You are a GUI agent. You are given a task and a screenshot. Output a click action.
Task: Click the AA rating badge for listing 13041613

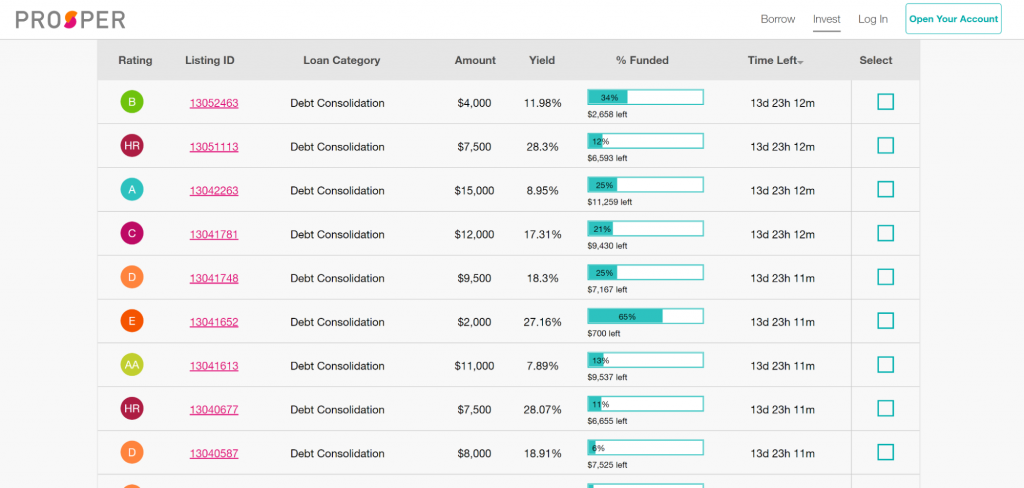click(x=132, y=365)
